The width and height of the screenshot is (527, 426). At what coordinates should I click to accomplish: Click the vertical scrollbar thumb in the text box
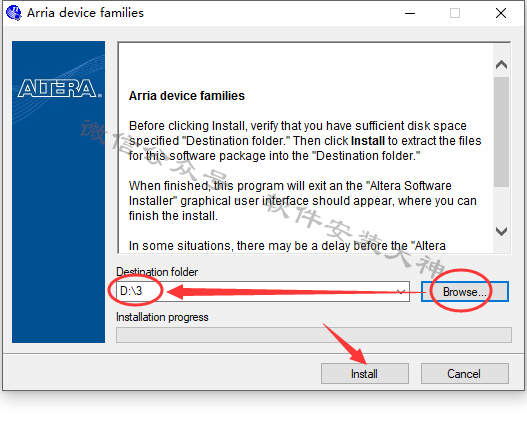pyautogui.click(x=501, y=131)
